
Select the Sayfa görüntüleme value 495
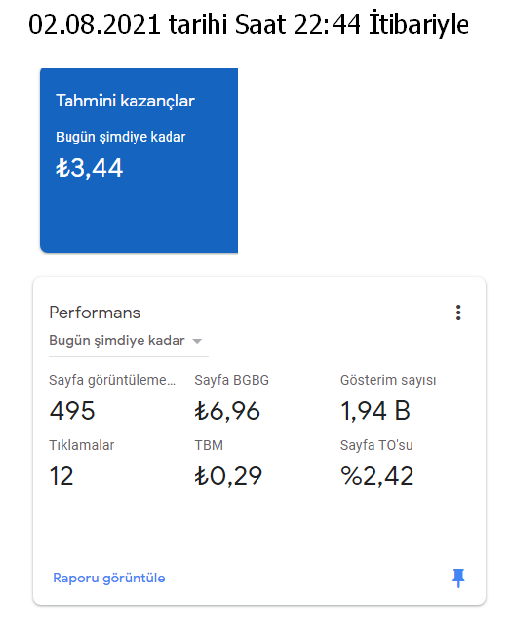tap(72, 411)
